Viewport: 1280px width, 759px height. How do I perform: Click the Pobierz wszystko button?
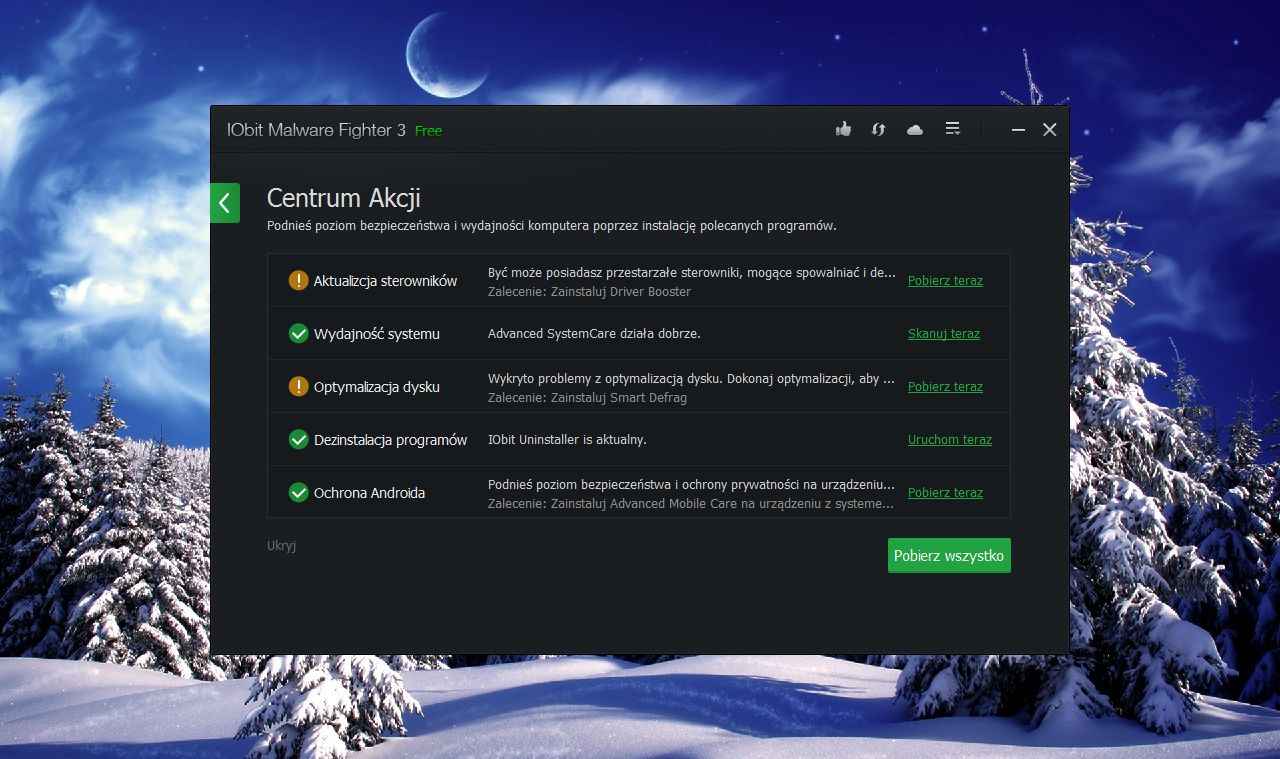click(949, 556)
